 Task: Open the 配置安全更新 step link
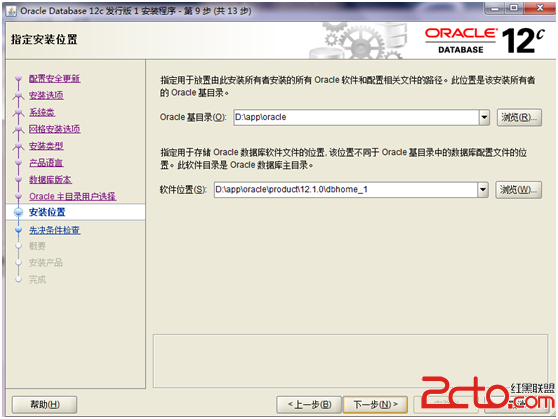pos(54,78)
